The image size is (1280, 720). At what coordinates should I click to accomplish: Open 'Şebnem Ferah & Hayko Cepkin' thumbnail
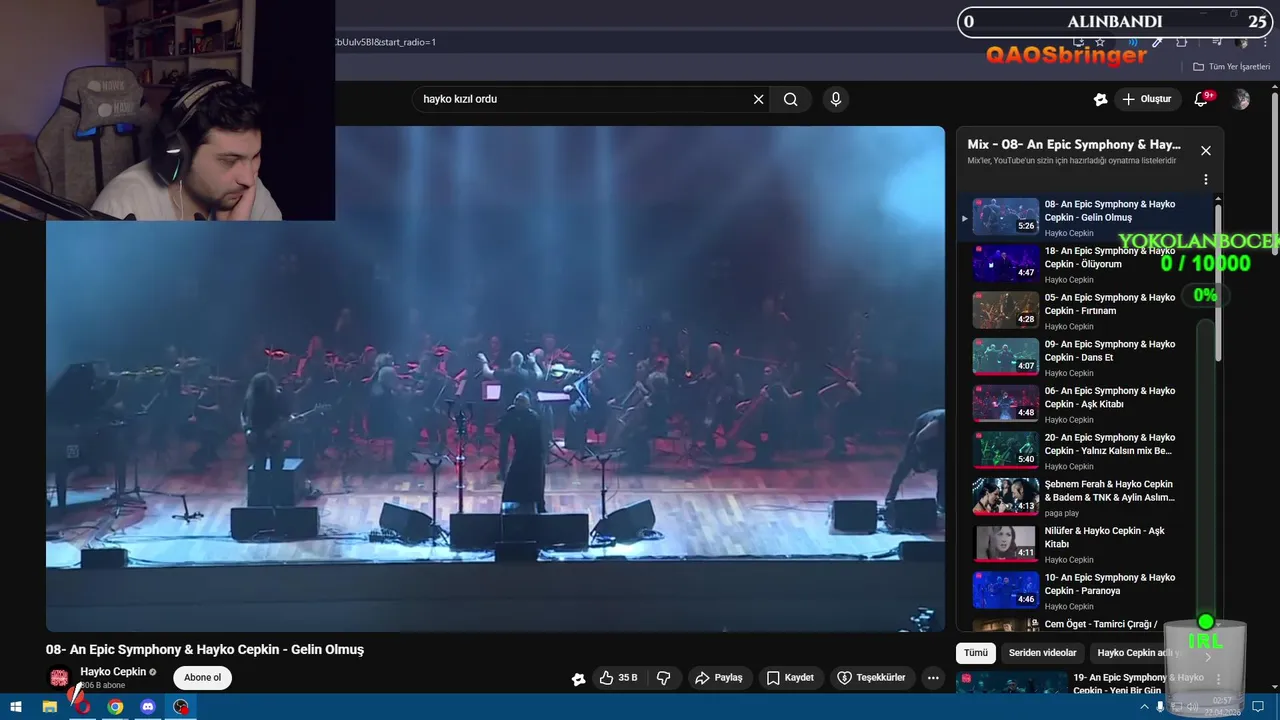point(1006,496)
